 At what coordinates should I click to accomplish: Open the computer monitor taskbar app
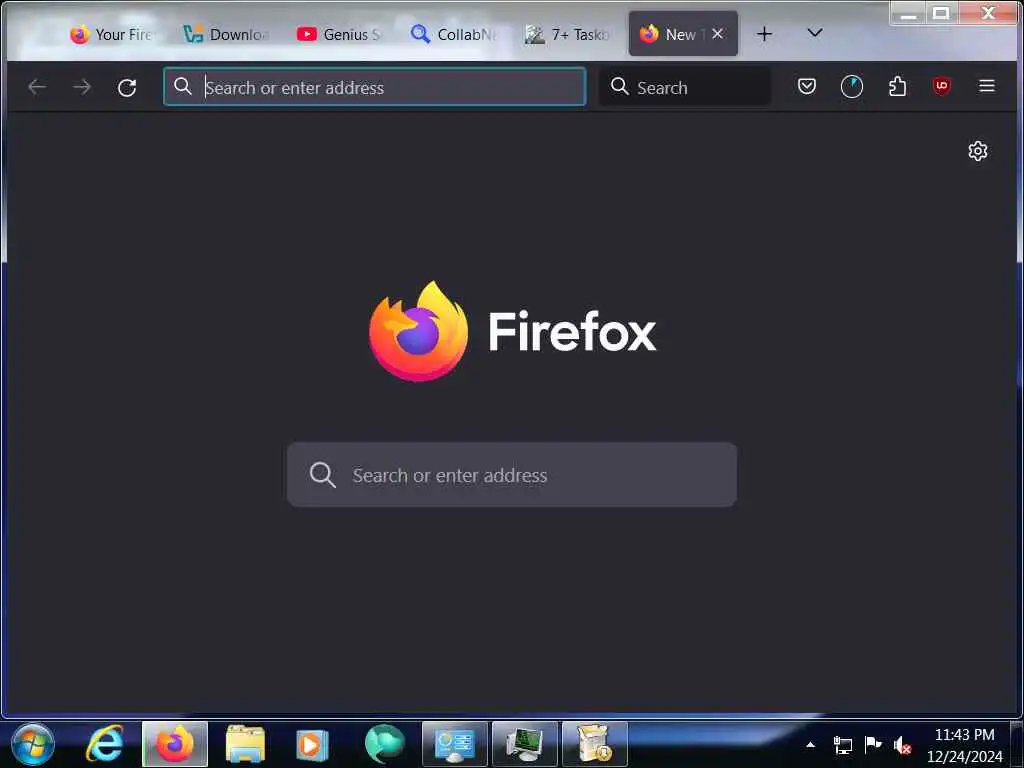(525, 744)
